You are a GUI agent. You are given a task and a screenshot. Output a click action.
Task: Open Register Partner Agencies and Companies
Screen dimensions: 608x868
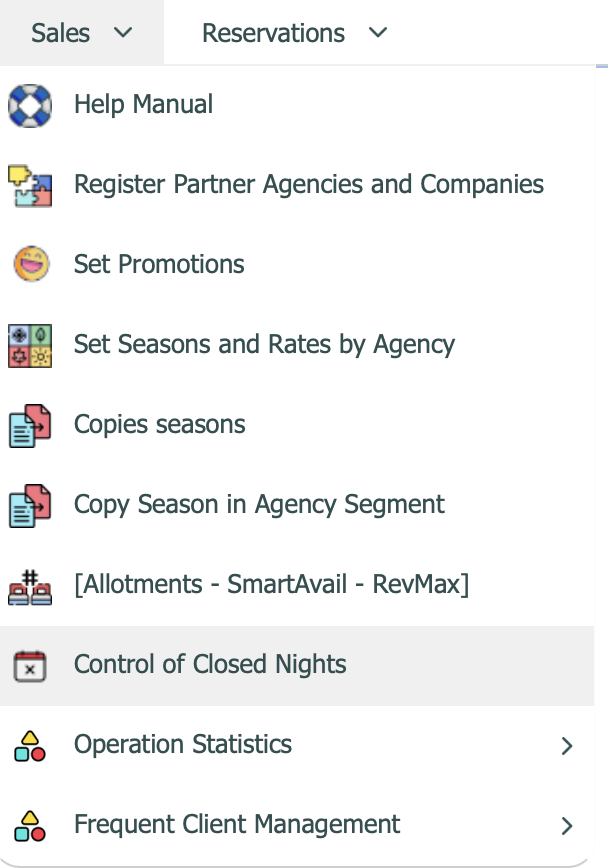click(308, 185)
